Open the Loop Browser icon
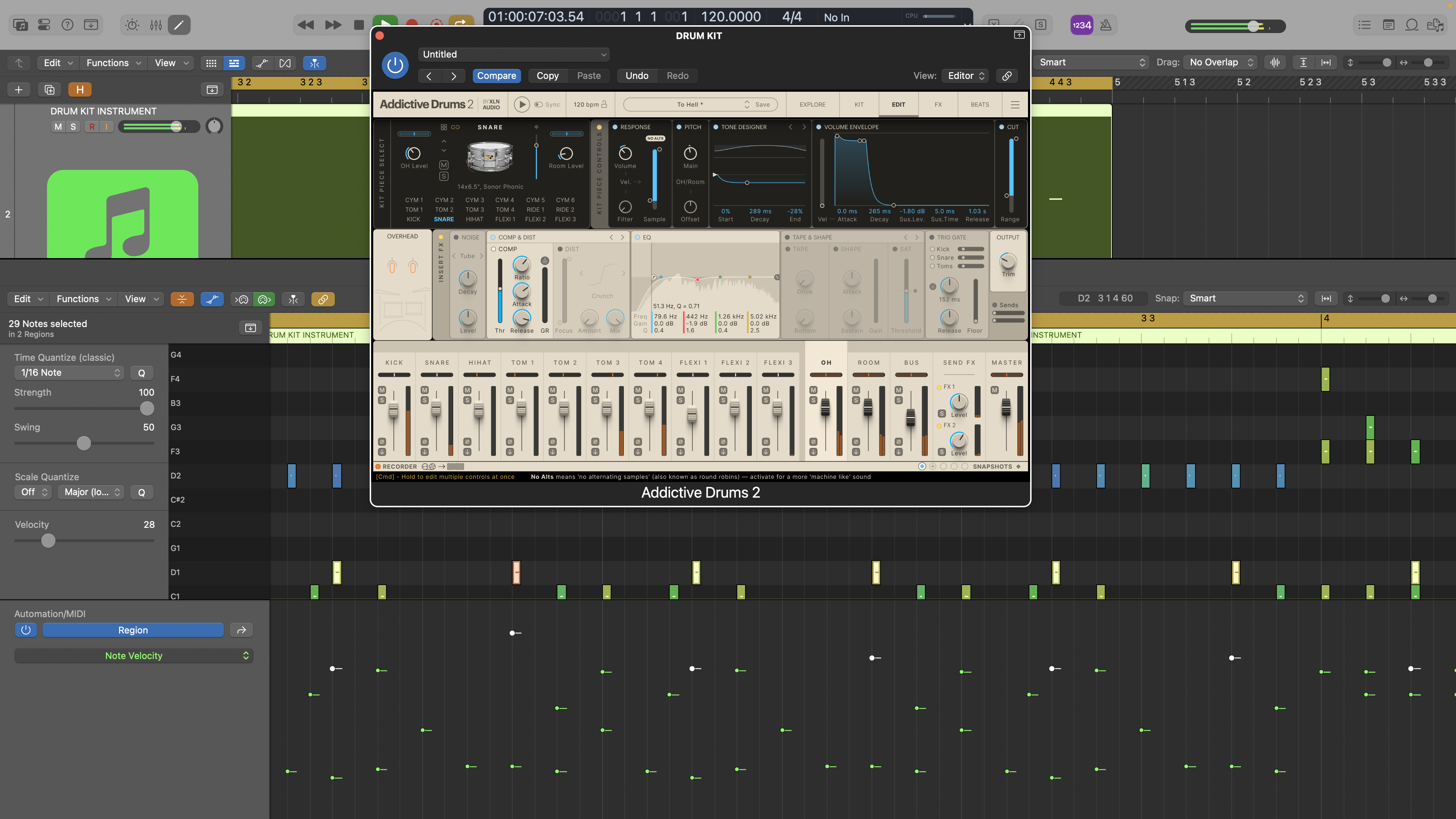This screenshot has height=819, width=1456. tap(1412, 25)
